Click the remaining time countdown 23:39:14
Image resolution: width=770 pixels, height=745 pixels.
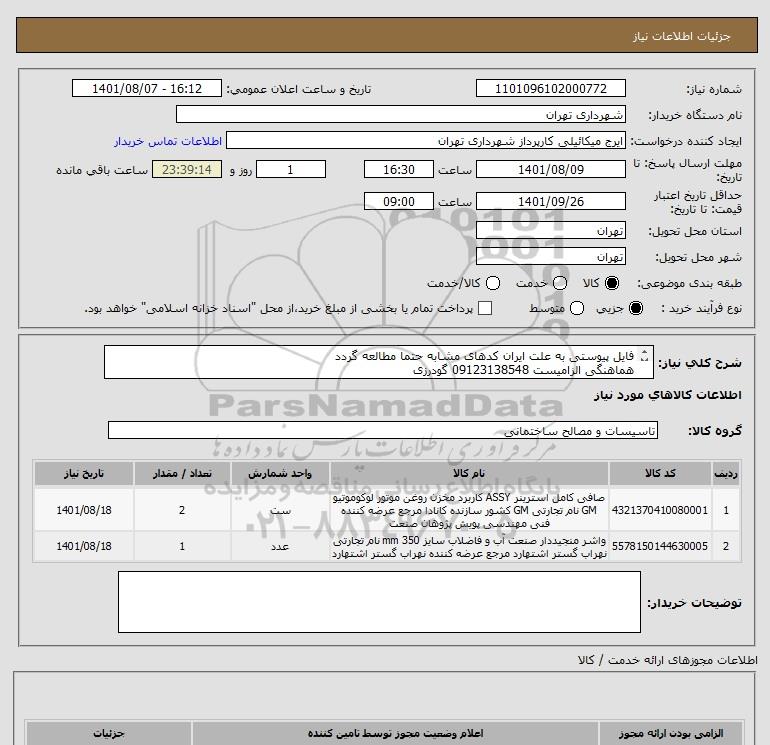(x=187, y=169)
